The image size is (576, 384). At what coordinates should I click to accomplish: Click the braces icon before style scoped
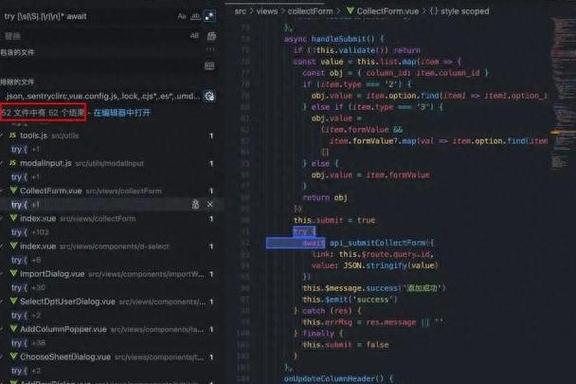[x=434, y=11]
